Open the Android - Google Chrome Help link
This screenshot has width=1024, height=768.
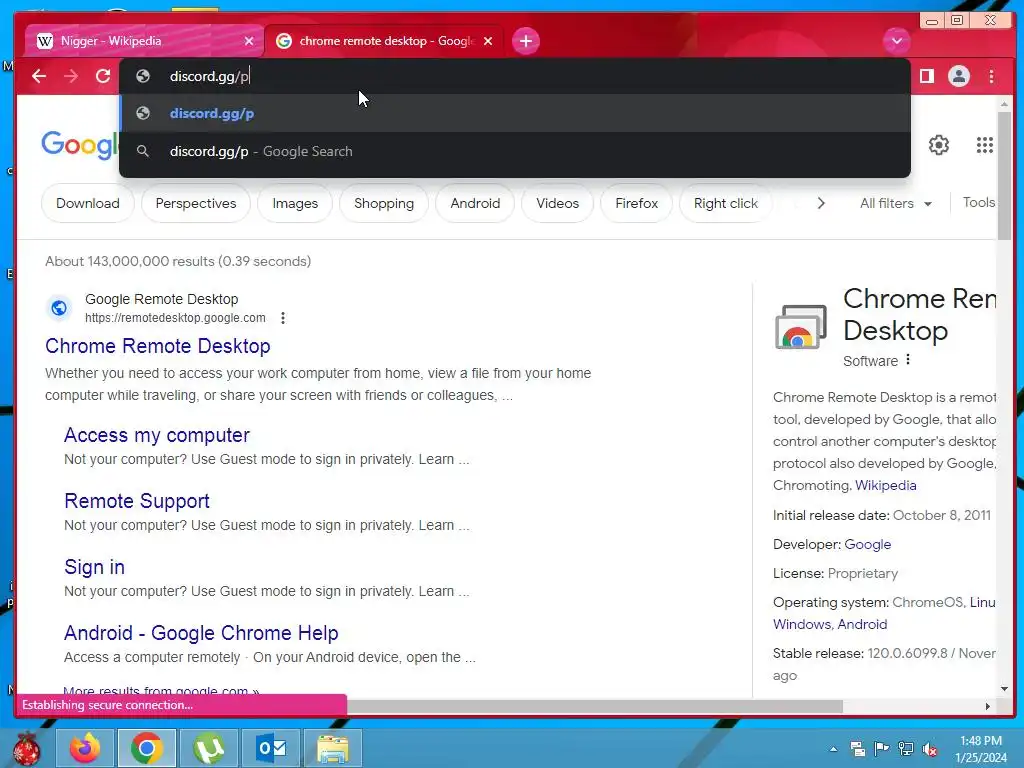point(201,633)
